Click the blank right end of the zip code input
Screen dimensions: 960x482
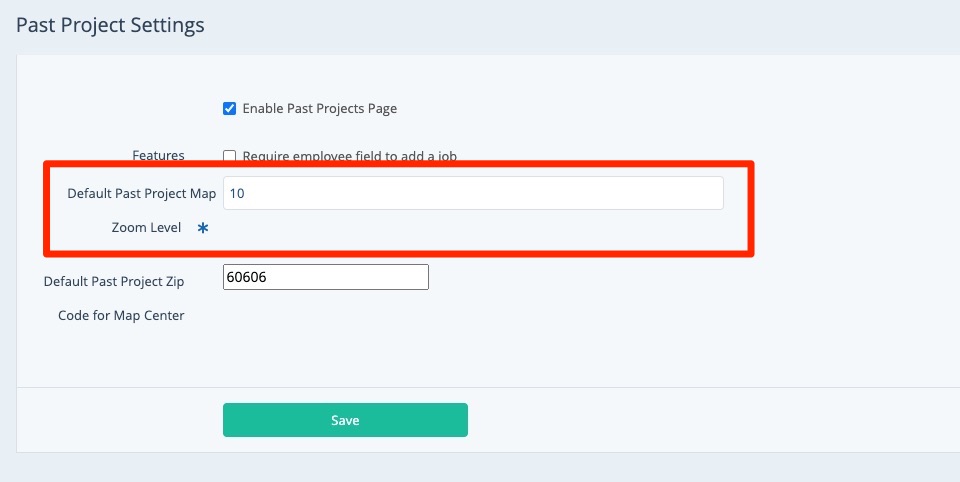click(x=400, y=277)
